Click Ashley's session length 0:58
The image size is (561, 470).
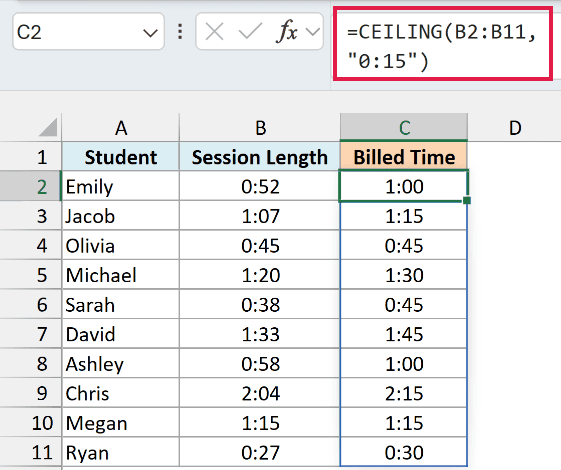(x=260, y=363)
